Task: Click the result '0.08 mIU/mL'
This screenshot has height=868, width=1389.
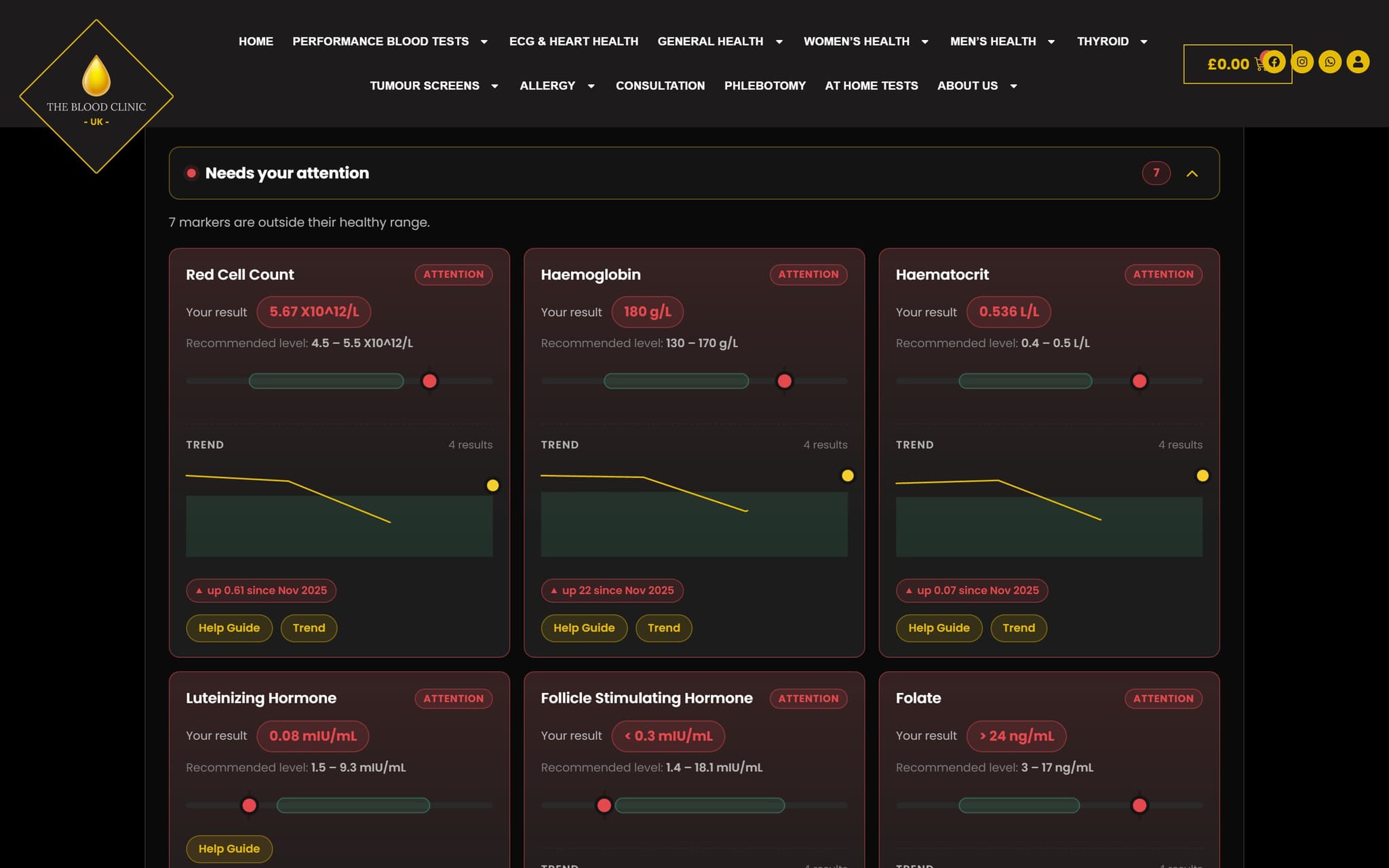Action: (x=313, y=736)
